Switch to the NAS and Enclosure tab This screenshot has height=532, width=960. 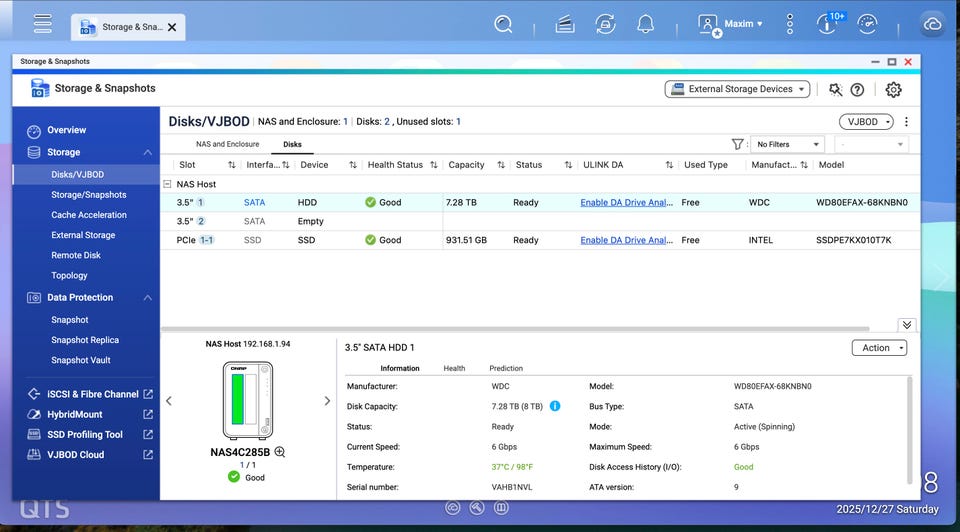227,144
